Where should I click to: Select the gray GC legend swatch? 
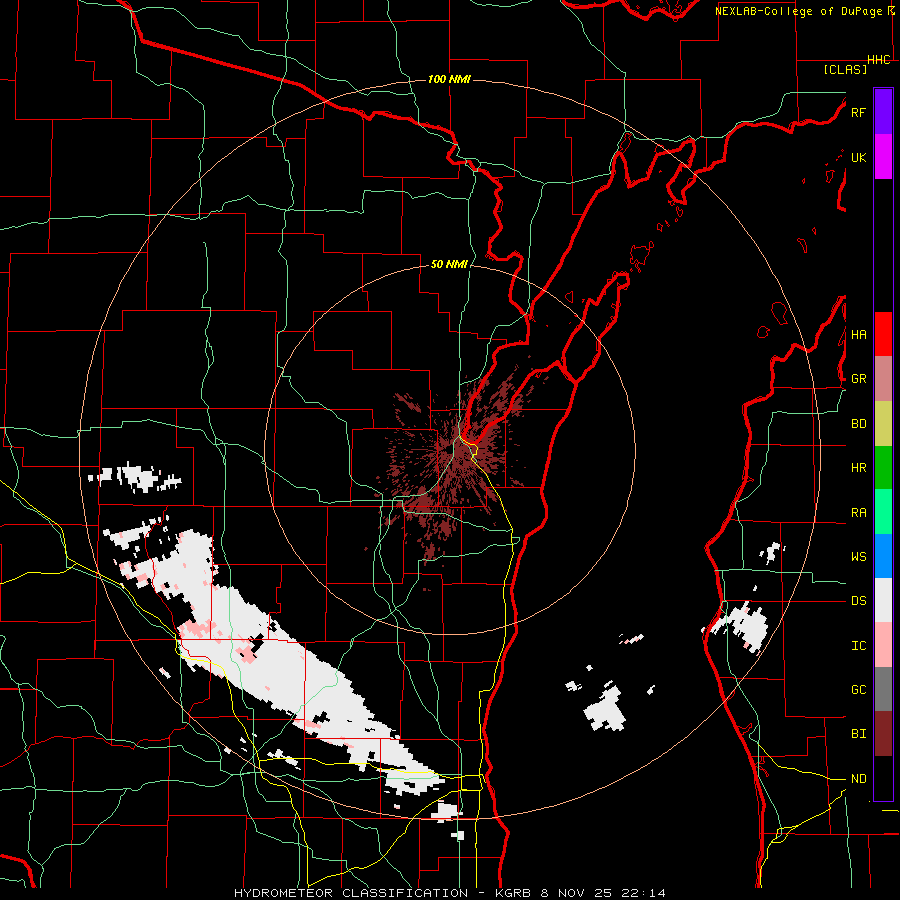(x=883, y=689)
